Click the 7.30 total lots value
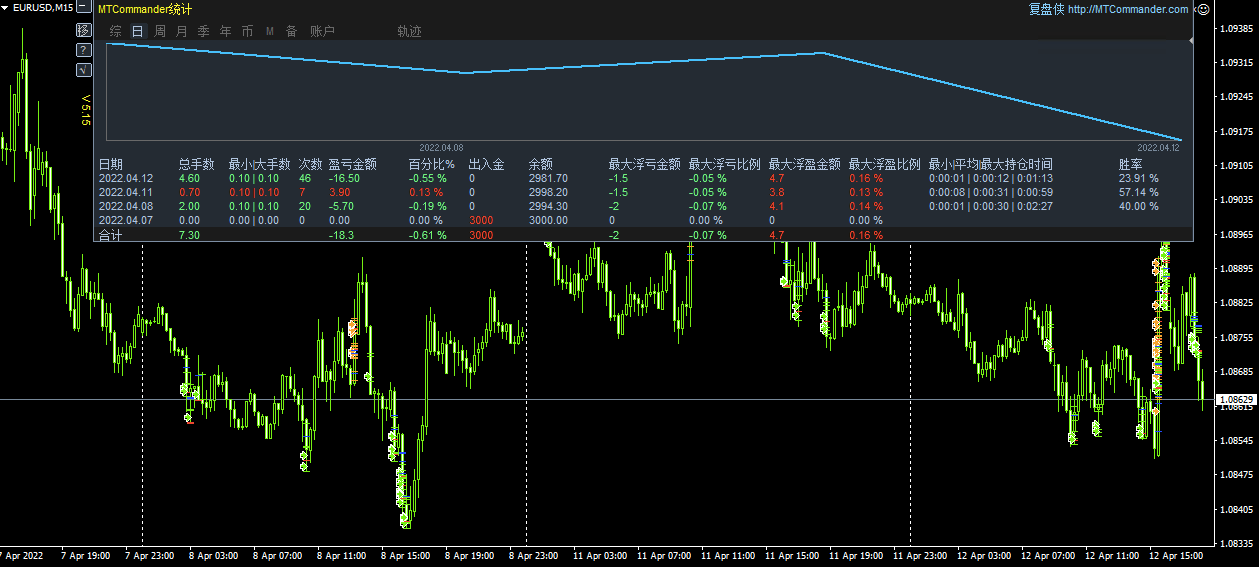 coord(188,235)
